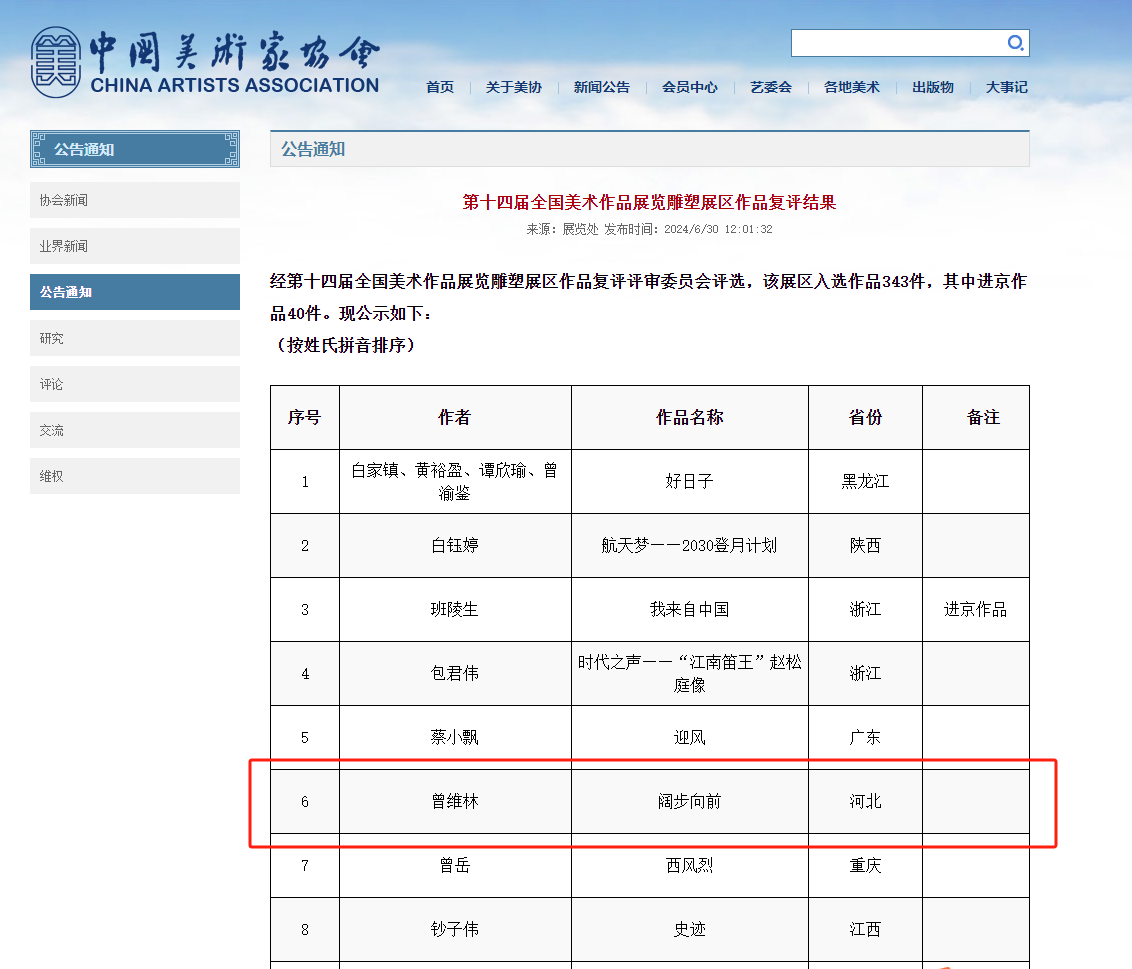
Task: Click 评论 in the sidebar list
Action: [135, 384]
